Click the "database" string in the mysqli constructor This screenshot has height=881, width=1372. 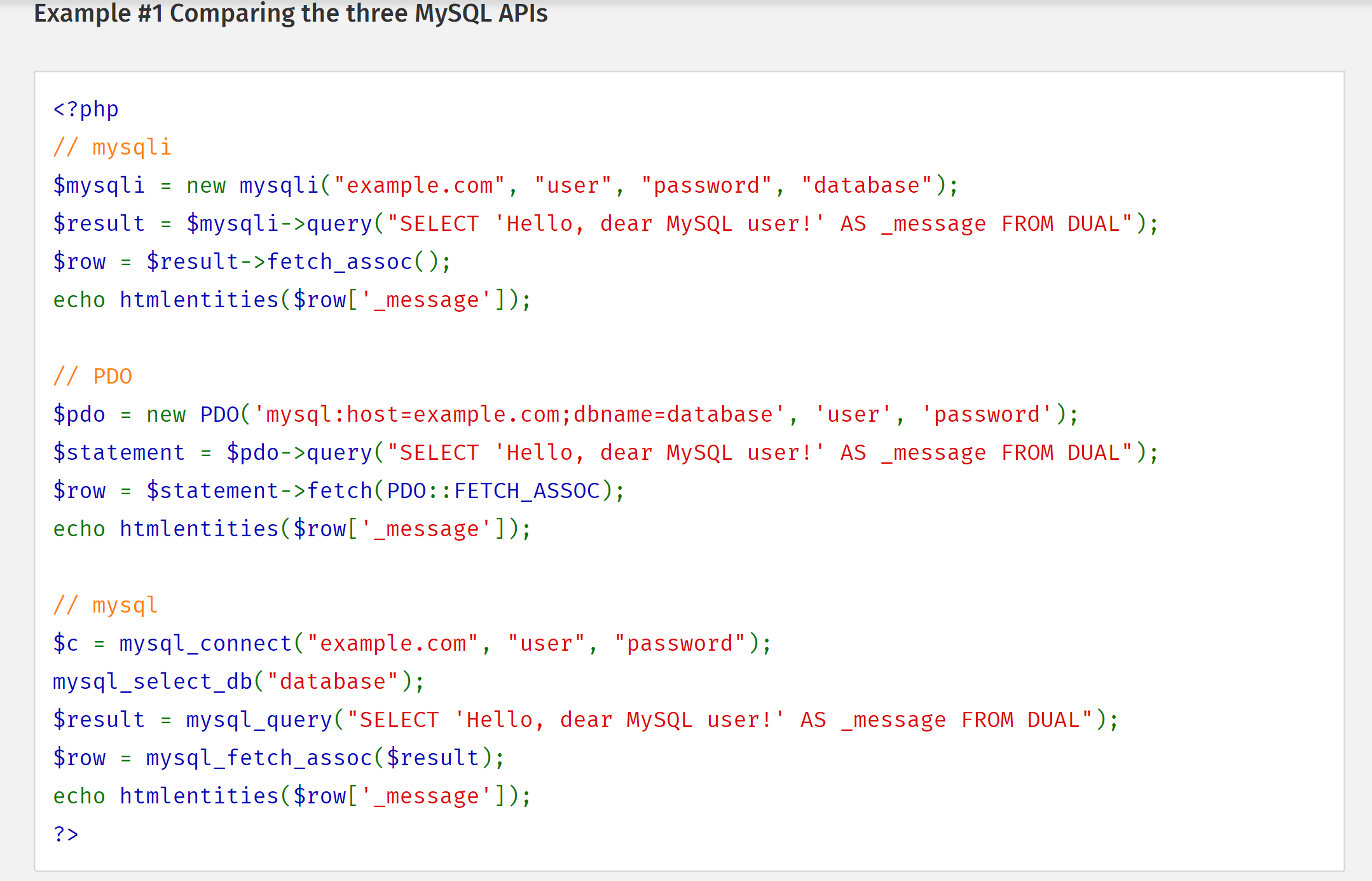pyautogui.click(x=866, y=186)
